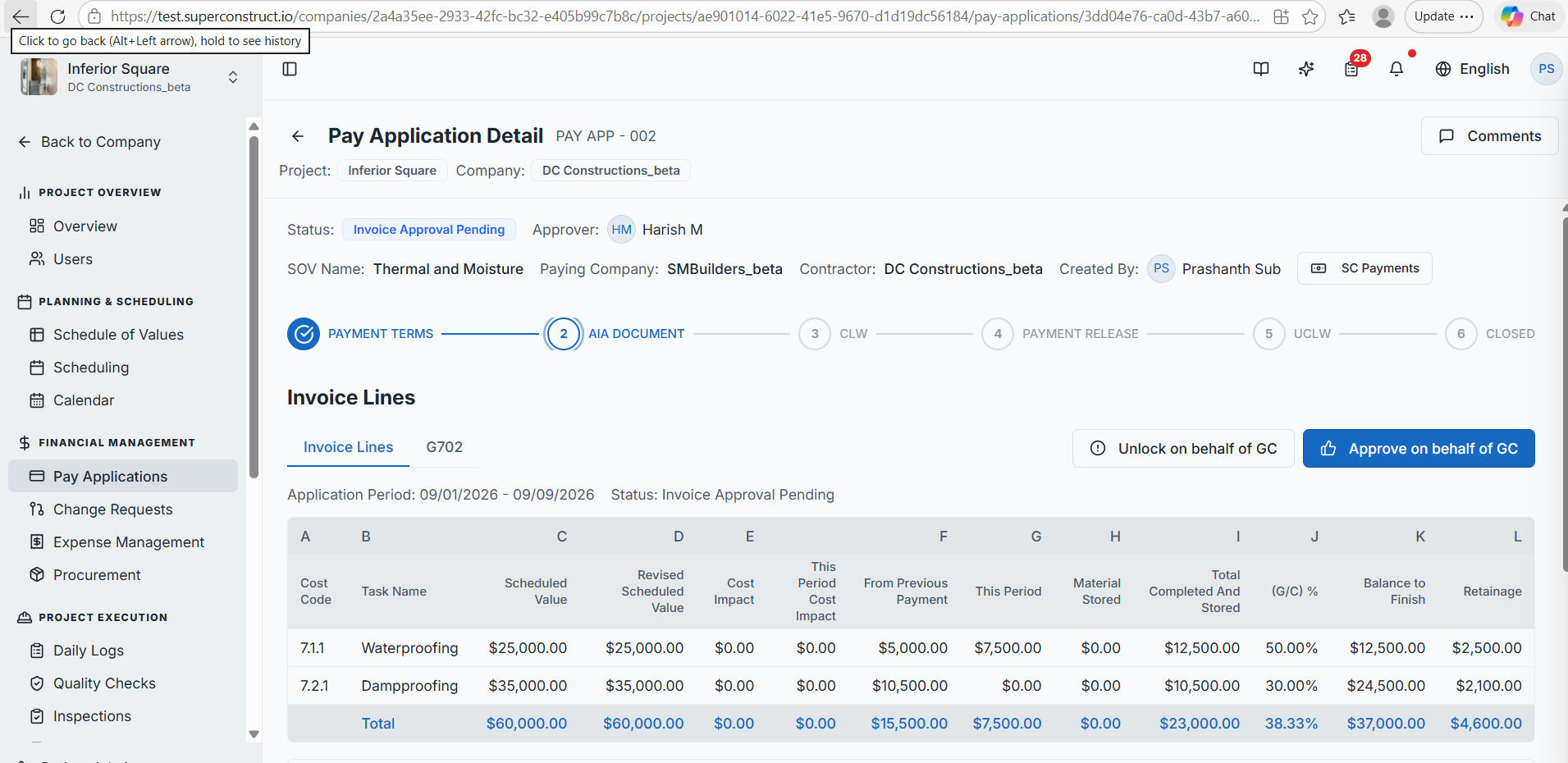Screen dimensions: 1568x763
Task: Open tasks icon with 28 badge
Action: pos(1352,68)
